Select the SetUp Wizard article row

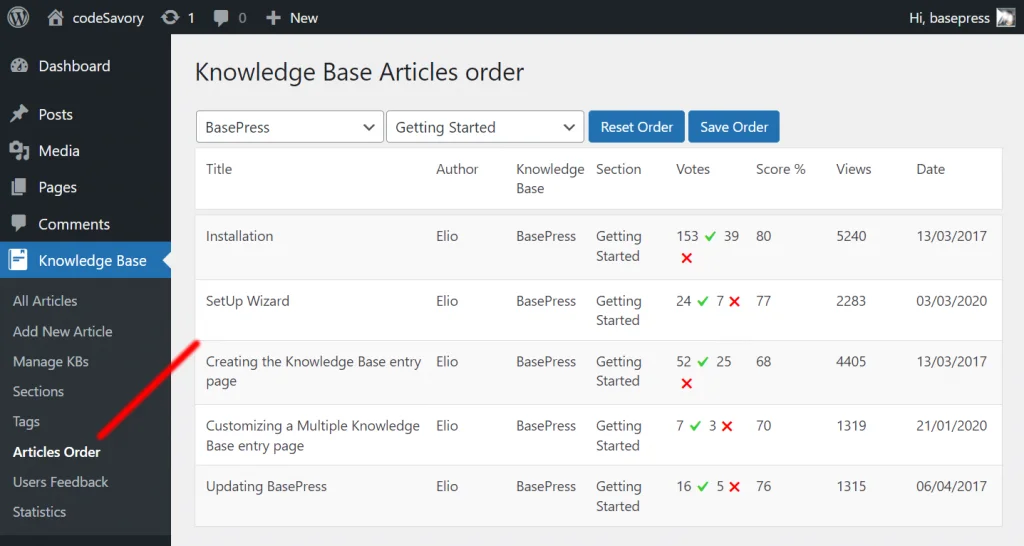598,310
